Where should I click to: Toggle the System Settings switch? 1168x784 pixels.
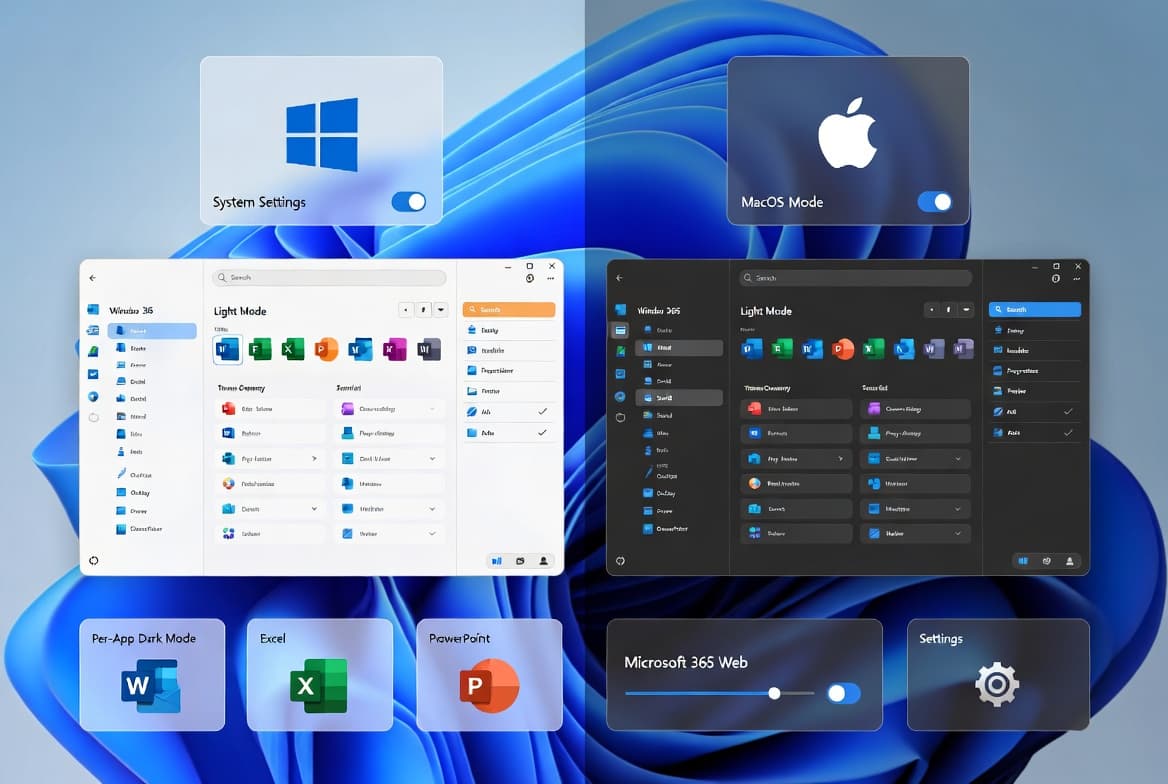point(409,202)
